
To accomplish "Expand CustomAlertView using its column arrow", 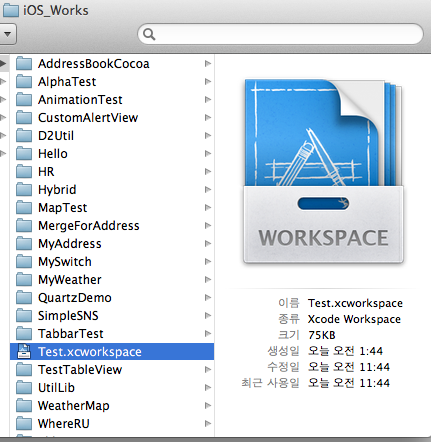I will 208,117.
